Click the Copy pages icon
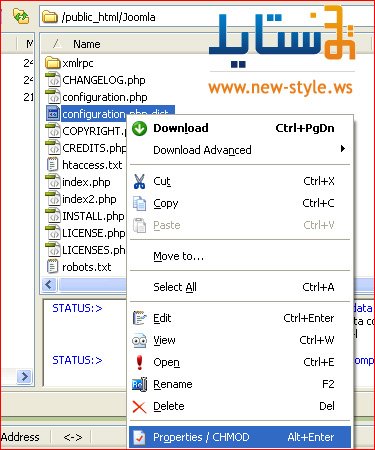 139,203
